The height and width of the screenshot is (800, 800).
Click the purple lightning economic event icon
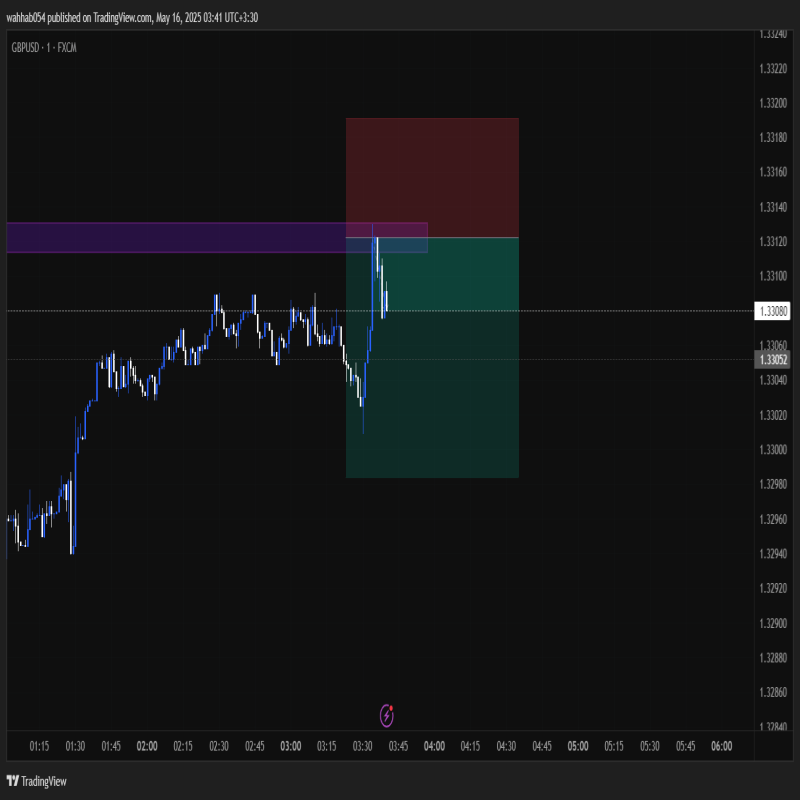(387, 715)
